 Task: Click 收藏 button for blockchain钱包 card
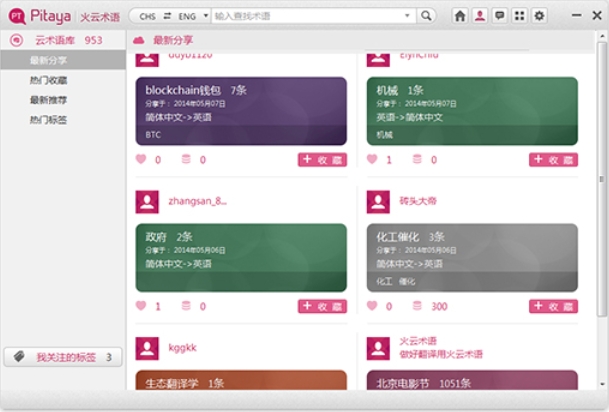click(322, 160)
